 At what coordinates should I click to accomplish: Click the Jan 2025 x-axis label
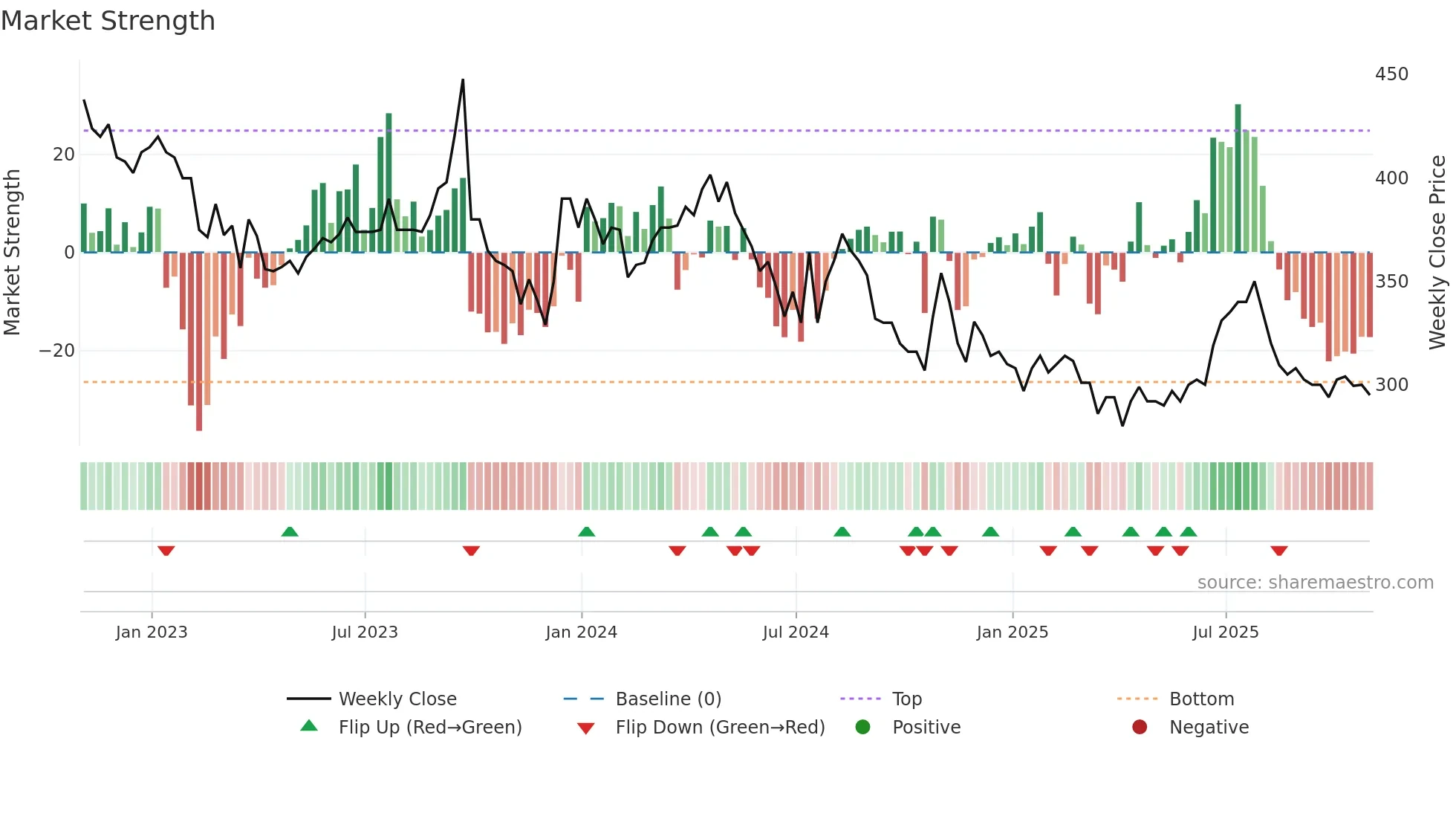(1012, 632)
